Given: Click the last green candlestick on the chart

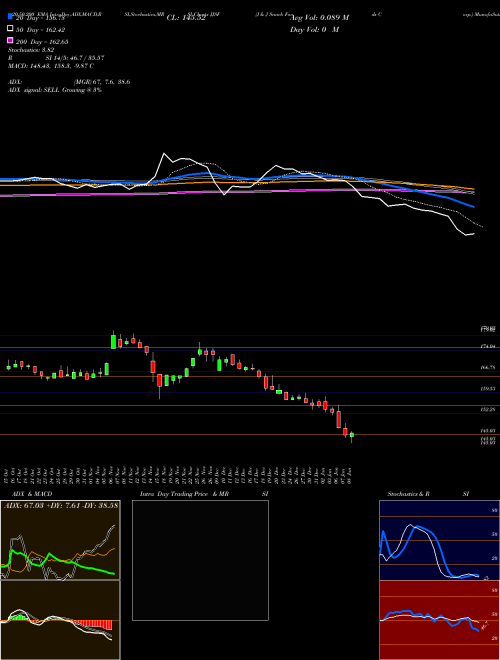Looking at the screenshot, I should coord(352,436).
